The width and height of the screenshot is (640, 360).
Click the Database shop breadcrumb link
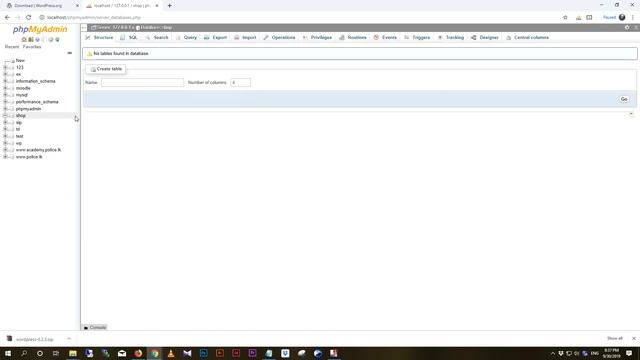154,27
